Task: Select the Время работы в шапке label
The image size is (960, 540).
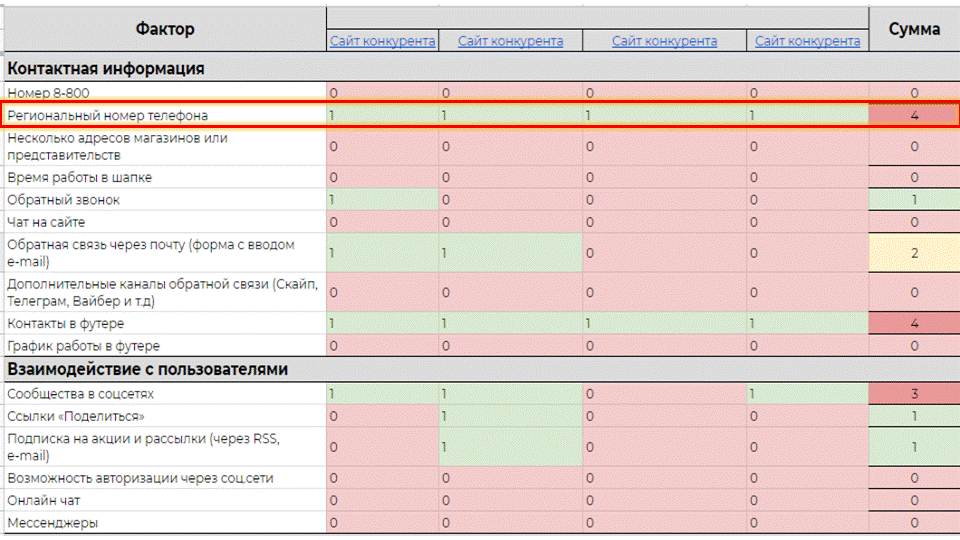Action: coord(80,178)
